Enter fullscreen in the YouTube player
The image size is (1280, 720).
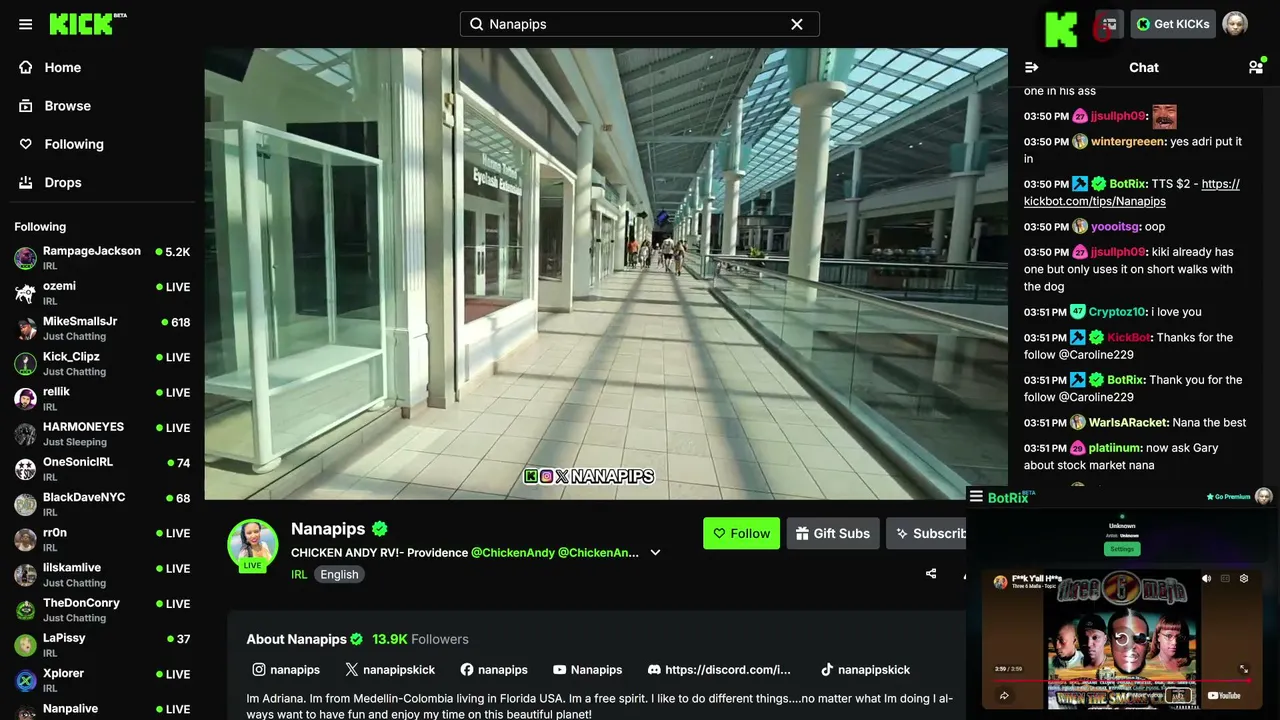pyautogui.click(x=1244, y=669)
